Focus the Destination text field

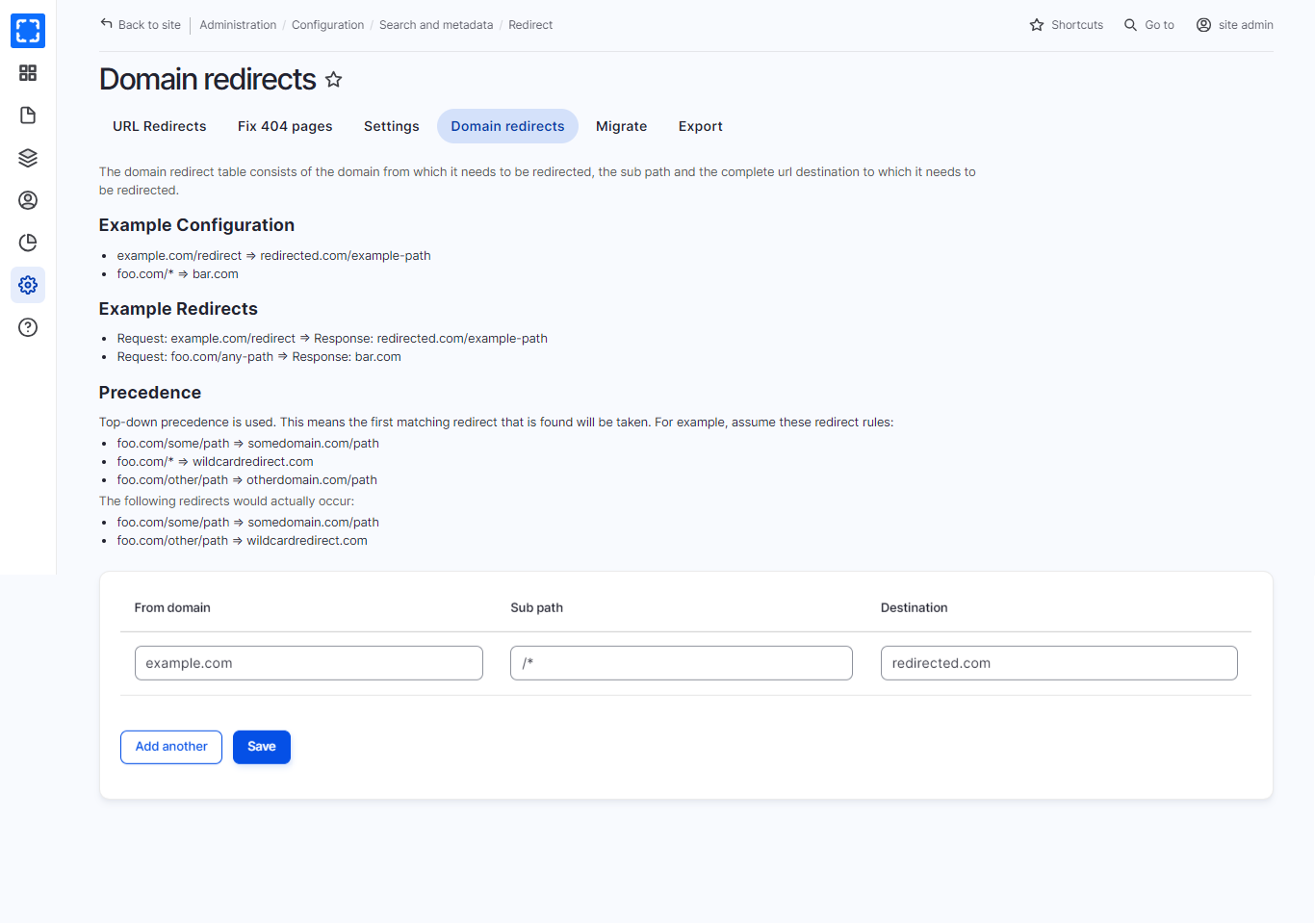coord(1058,663)
